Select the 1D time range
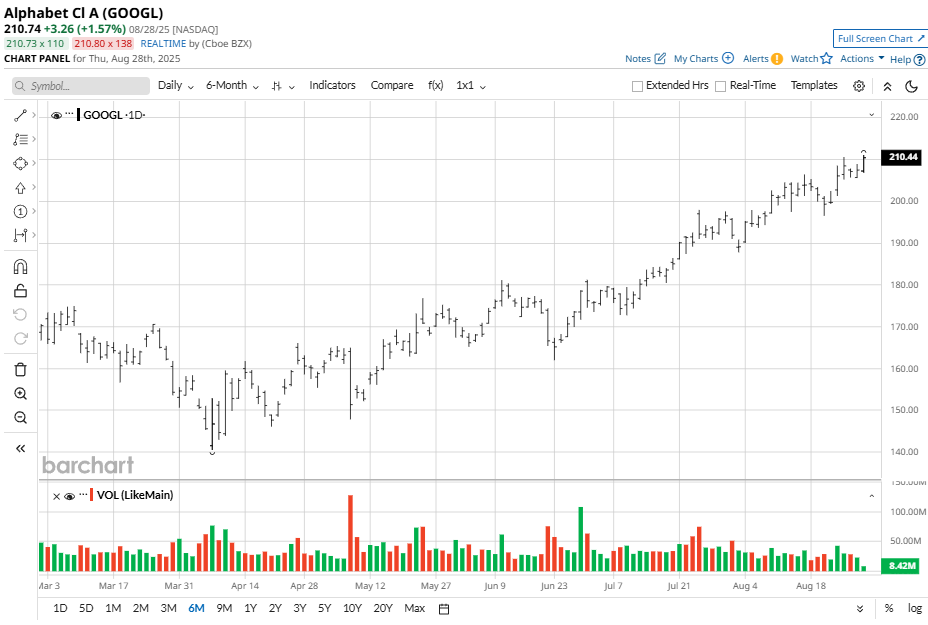 point(60,608)
